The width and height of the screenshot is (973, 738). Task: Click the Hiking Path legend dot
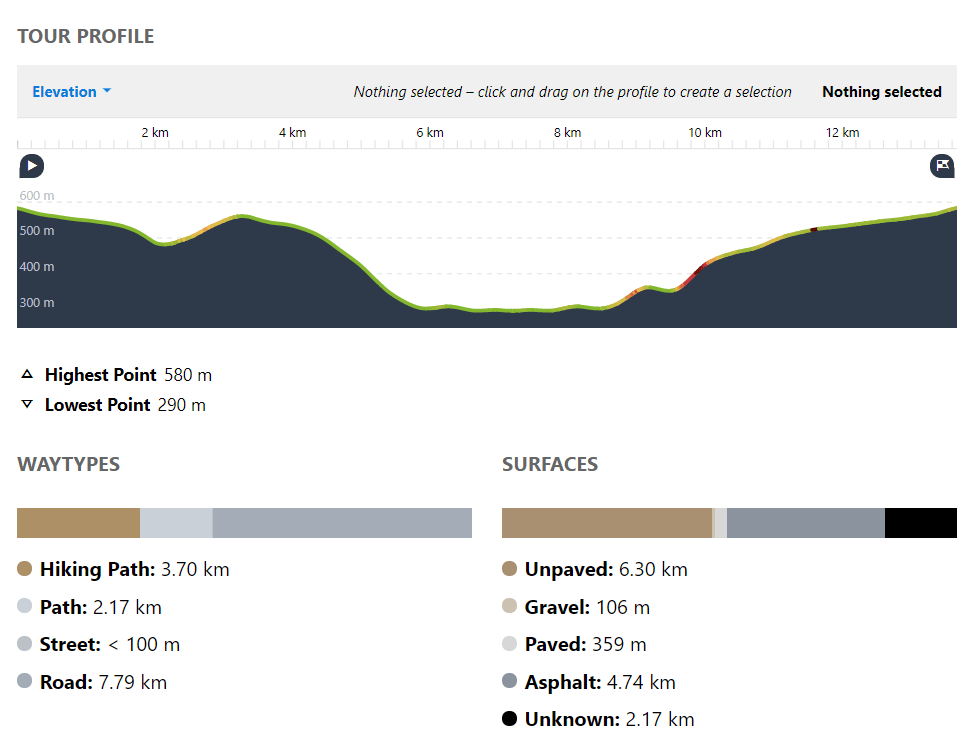25,569
